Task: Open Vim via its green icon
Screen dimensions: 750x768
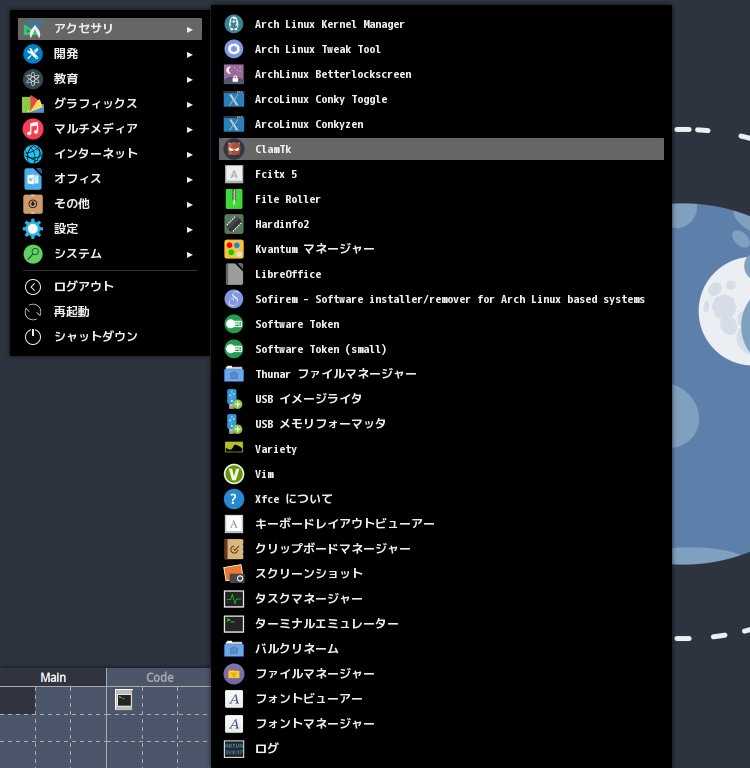Action: (x=234, y=474)
